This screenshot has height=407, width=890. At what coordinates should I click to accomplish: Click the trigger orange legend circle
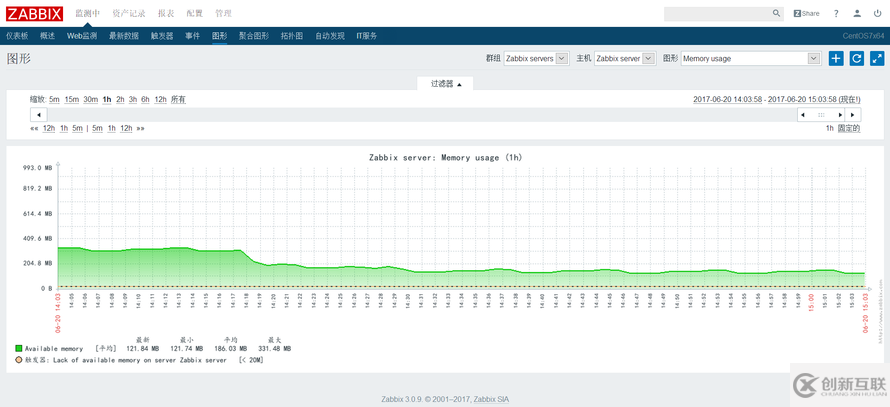click(19, 360)
